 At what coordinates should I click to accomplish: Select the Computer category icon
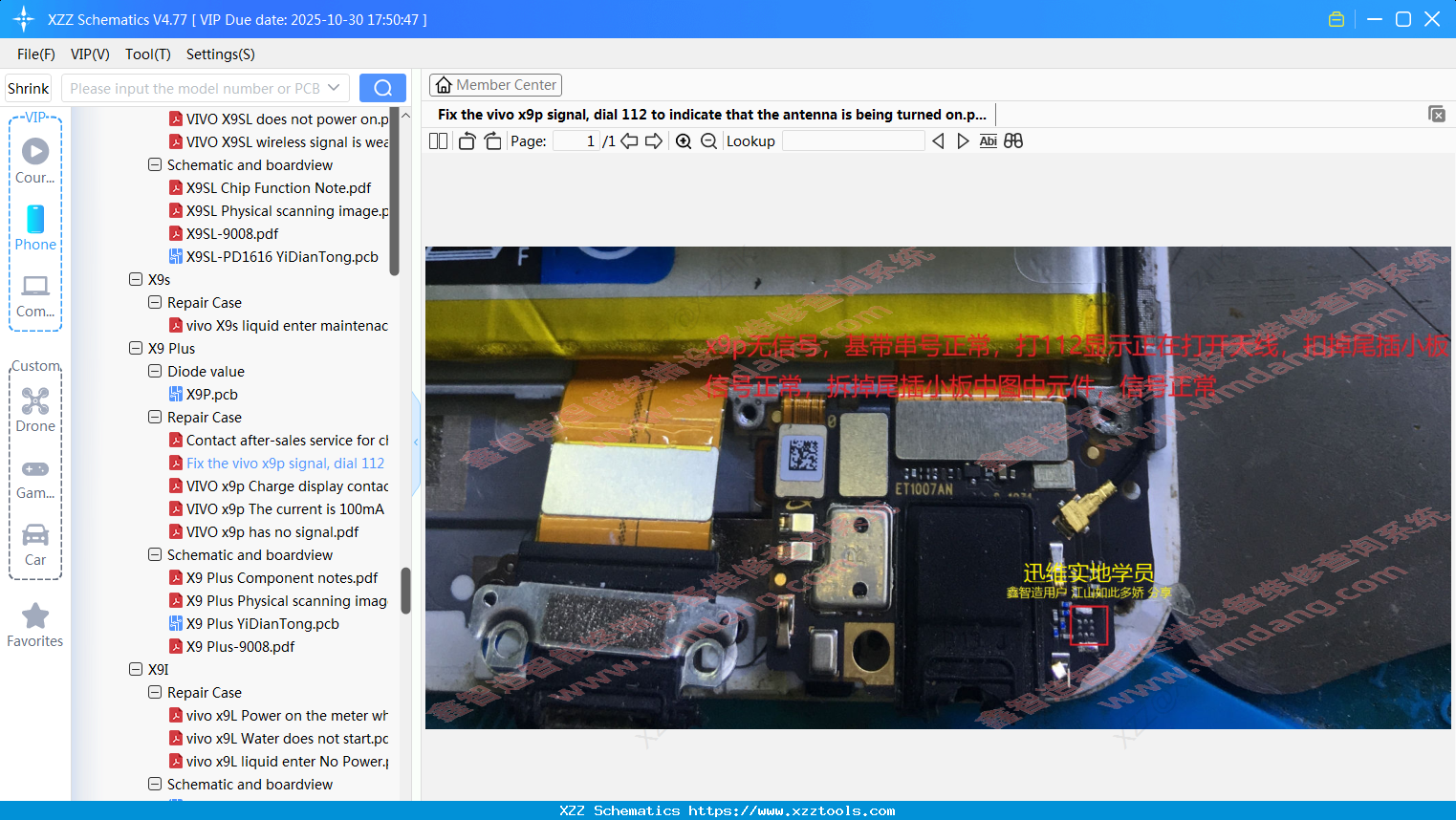tap(35, 295)
